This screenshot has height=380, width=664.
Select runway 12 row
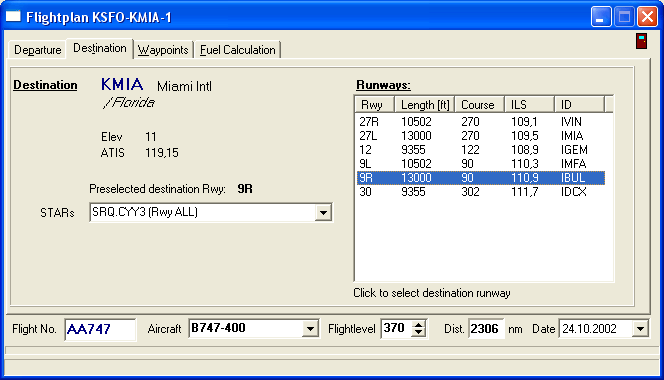coord(481,150)
